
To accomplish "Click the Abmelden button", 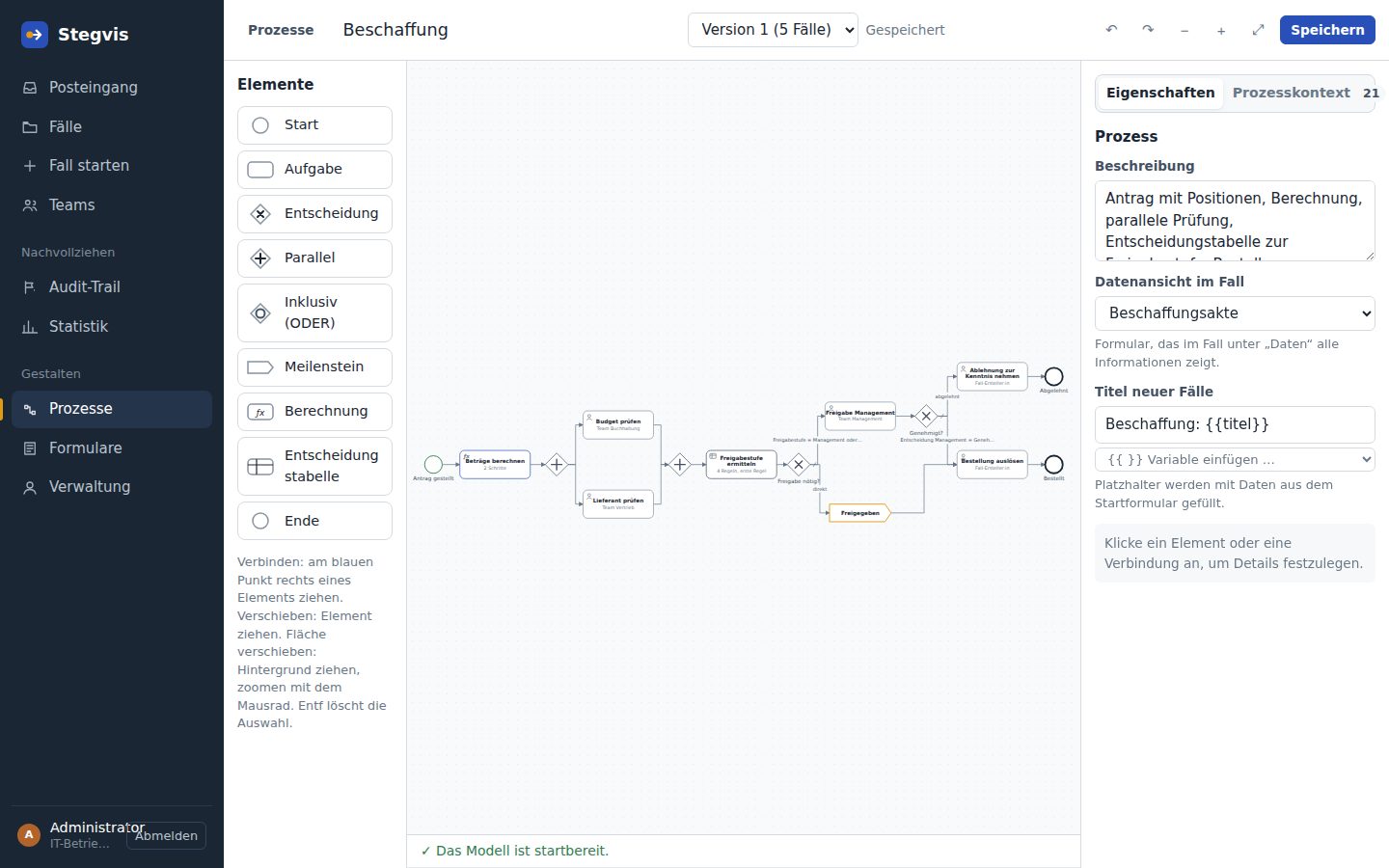I will (x=166, y=836).
